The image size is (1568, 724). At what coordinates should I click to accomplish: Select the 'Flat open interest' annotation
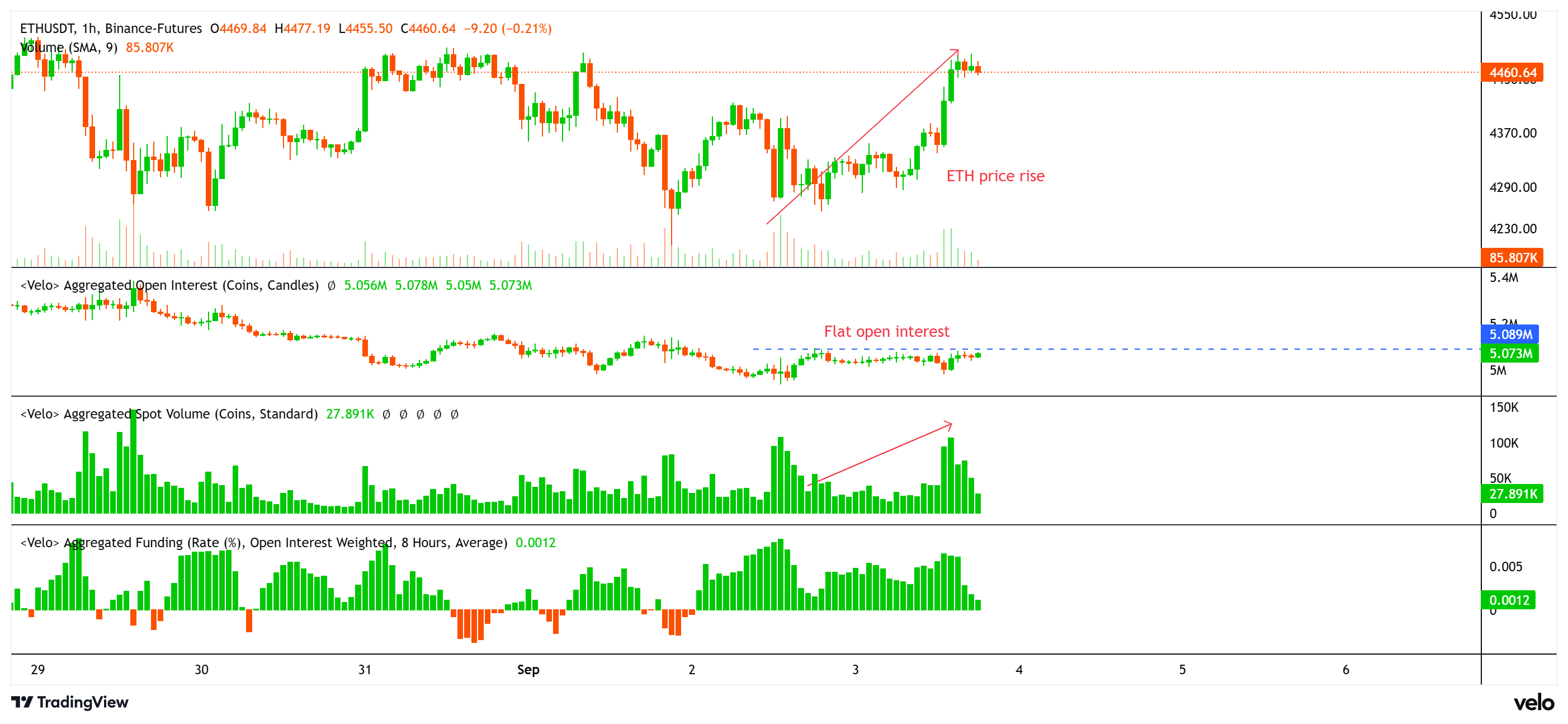(887, 331)
